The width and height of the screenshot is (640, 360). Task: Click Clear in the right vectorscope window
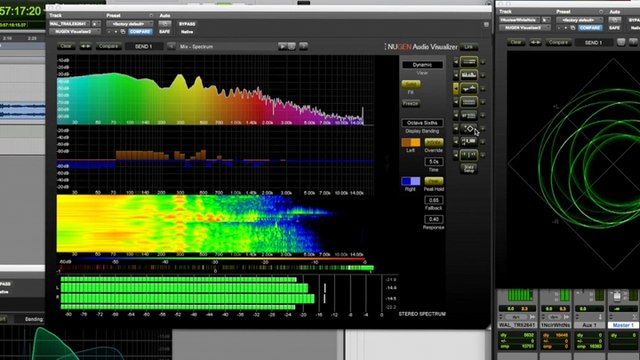pos(516,42)
